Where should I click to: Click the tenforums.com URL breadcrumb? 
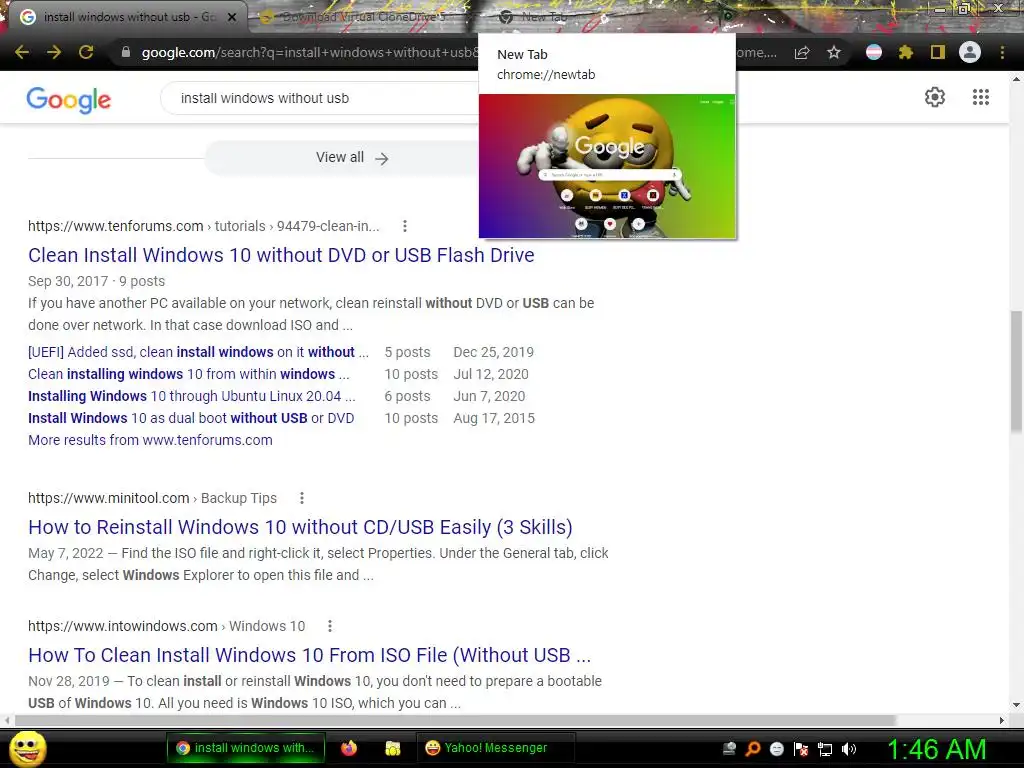[204, 226]
